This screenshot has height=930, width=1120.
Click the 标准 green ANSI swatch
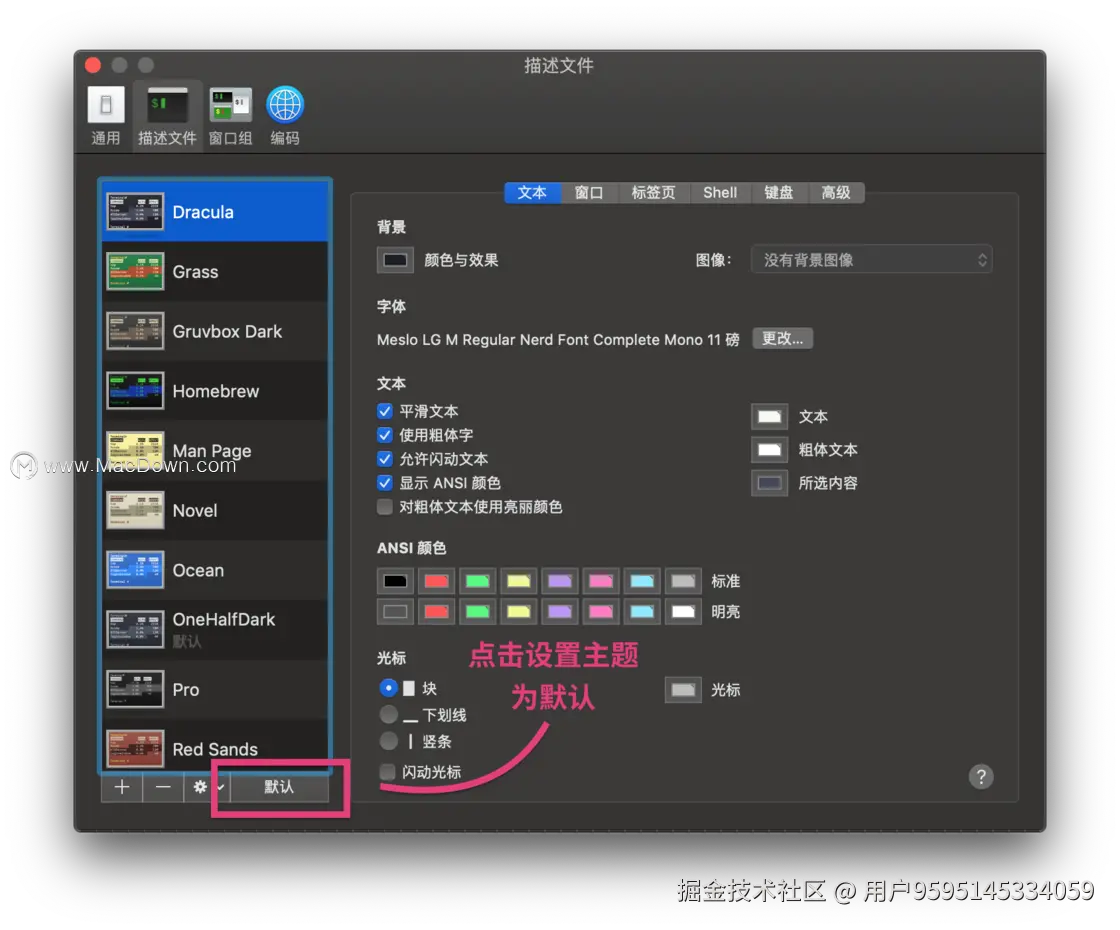477,581
